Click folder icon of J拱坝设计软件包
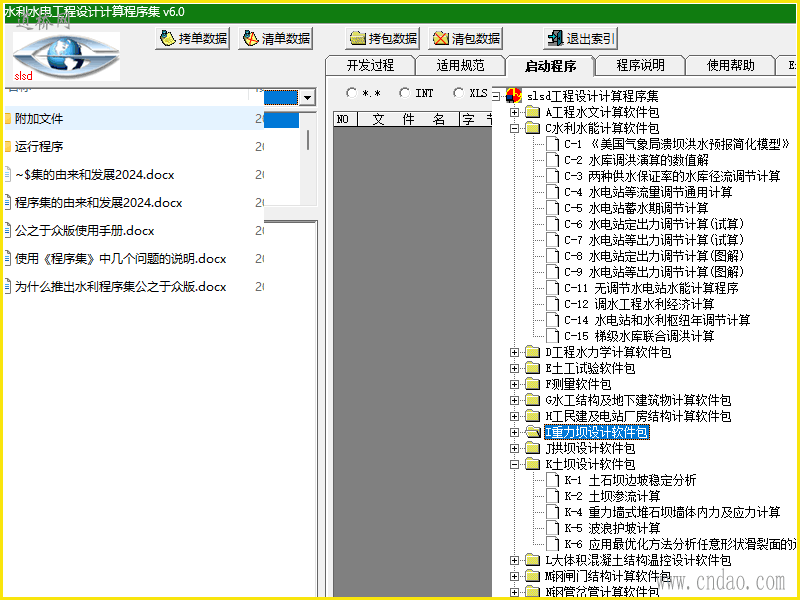 (533, 448)
